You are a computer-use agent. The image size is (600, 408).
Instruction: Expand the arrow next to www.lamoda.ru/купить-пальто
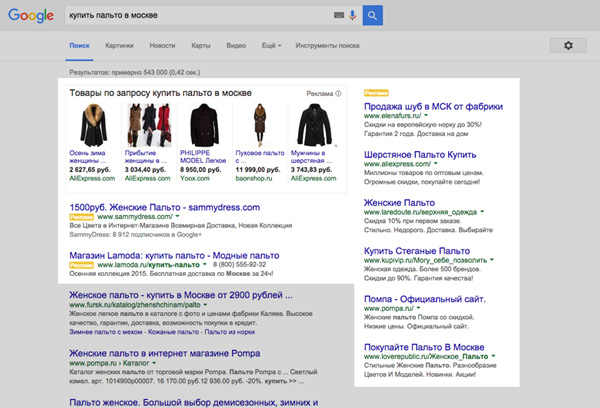[205, 264]
